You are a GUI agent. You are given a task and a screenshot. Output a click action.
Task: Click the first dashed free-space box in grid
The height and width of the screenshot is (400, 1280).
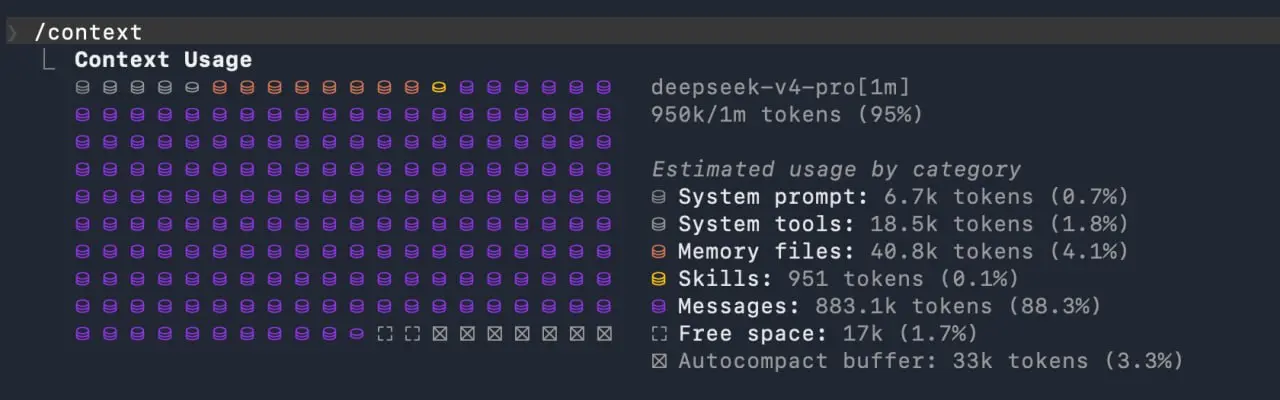point(384,333)
